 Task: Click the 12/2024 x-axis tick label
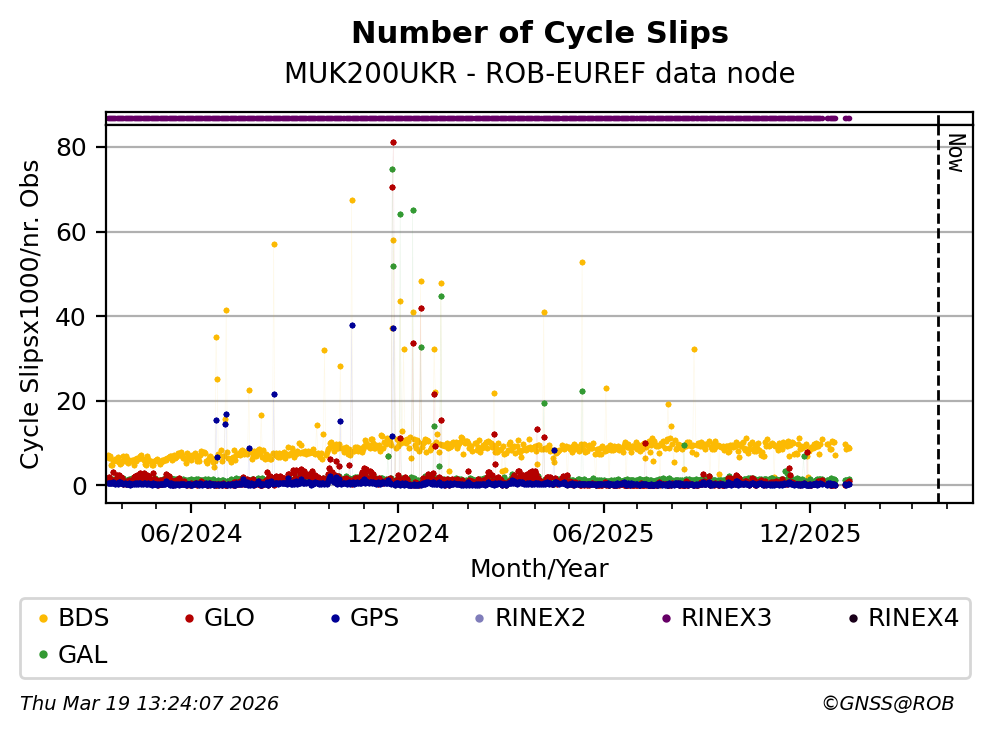click(x=398, y=534)
